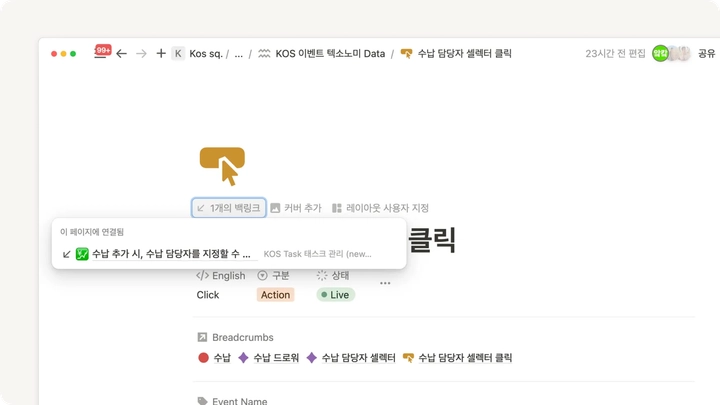The image size is (720, 405).
Task: Open Kos sq. breadcrumb item
Action: coord(206,54)
